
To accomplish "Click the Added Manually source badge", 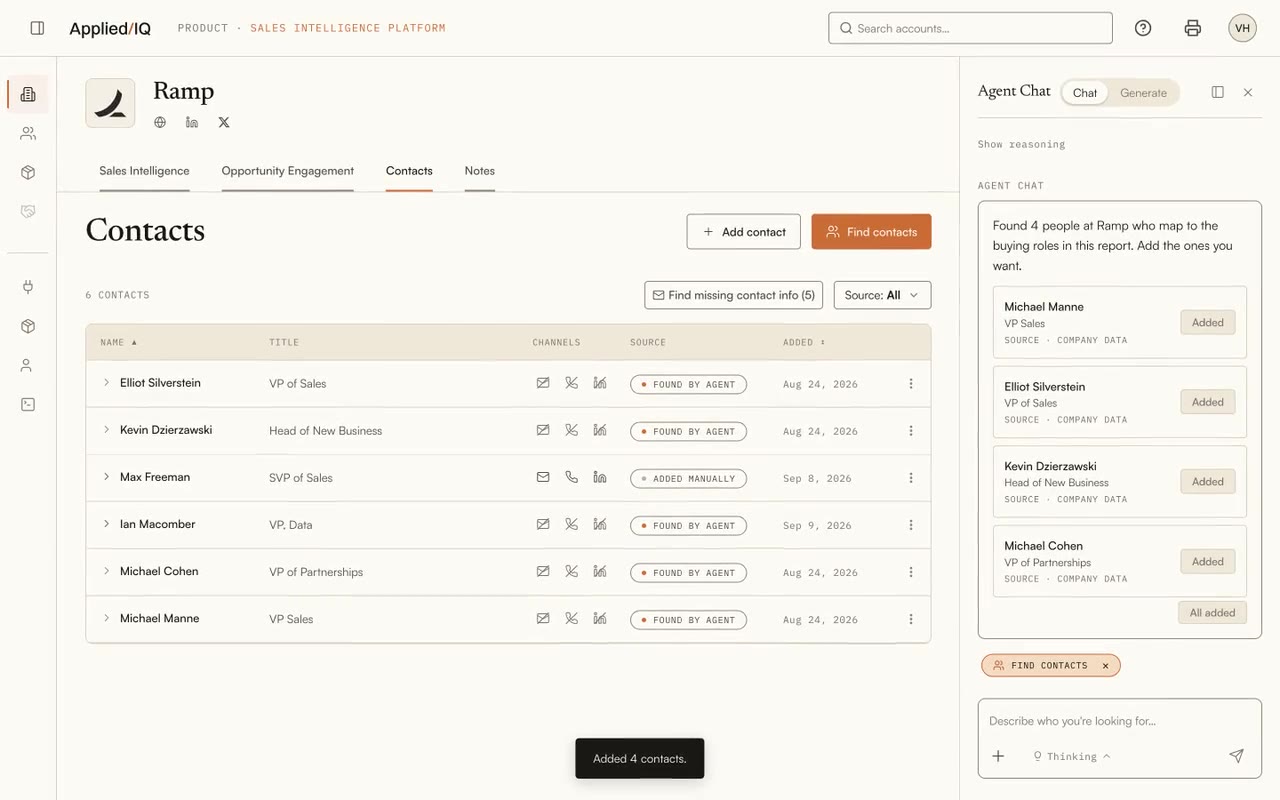I will pos(688,478).
